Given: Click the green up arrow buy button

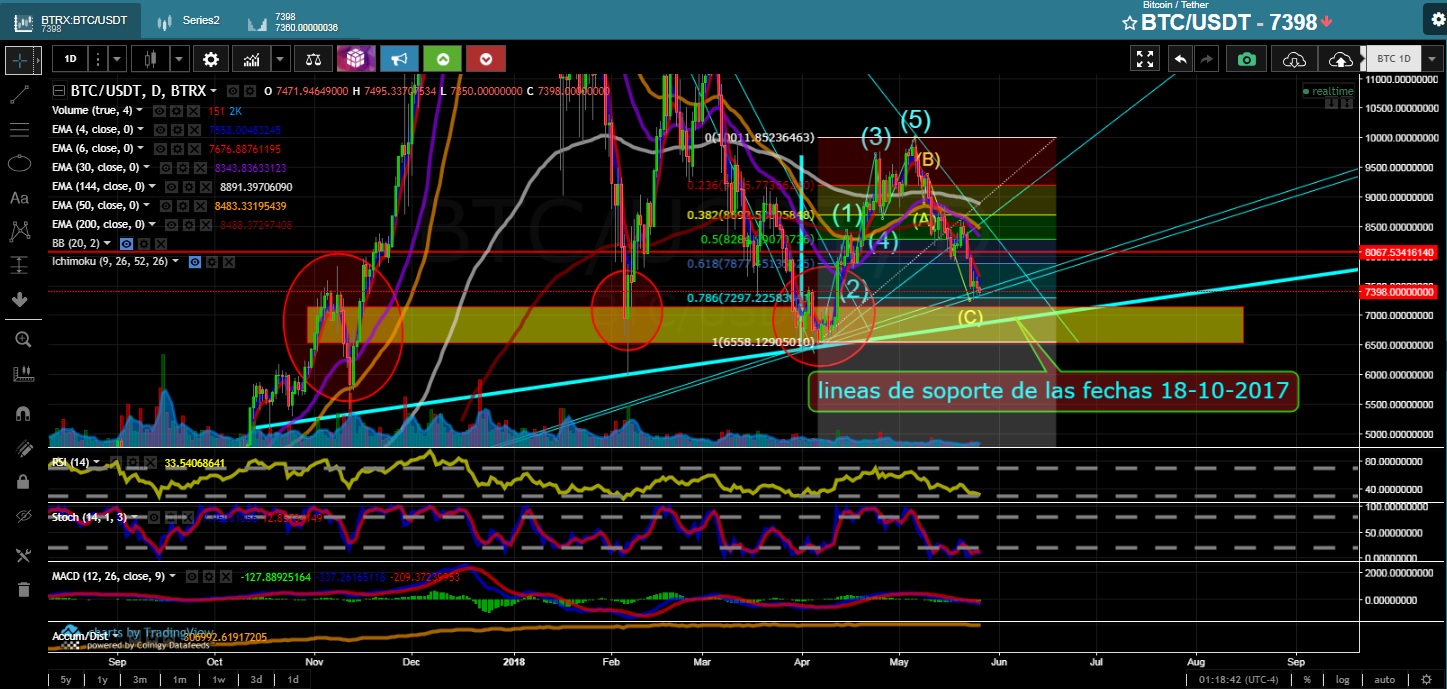Looking at the screenshot, I should point(443,59).
